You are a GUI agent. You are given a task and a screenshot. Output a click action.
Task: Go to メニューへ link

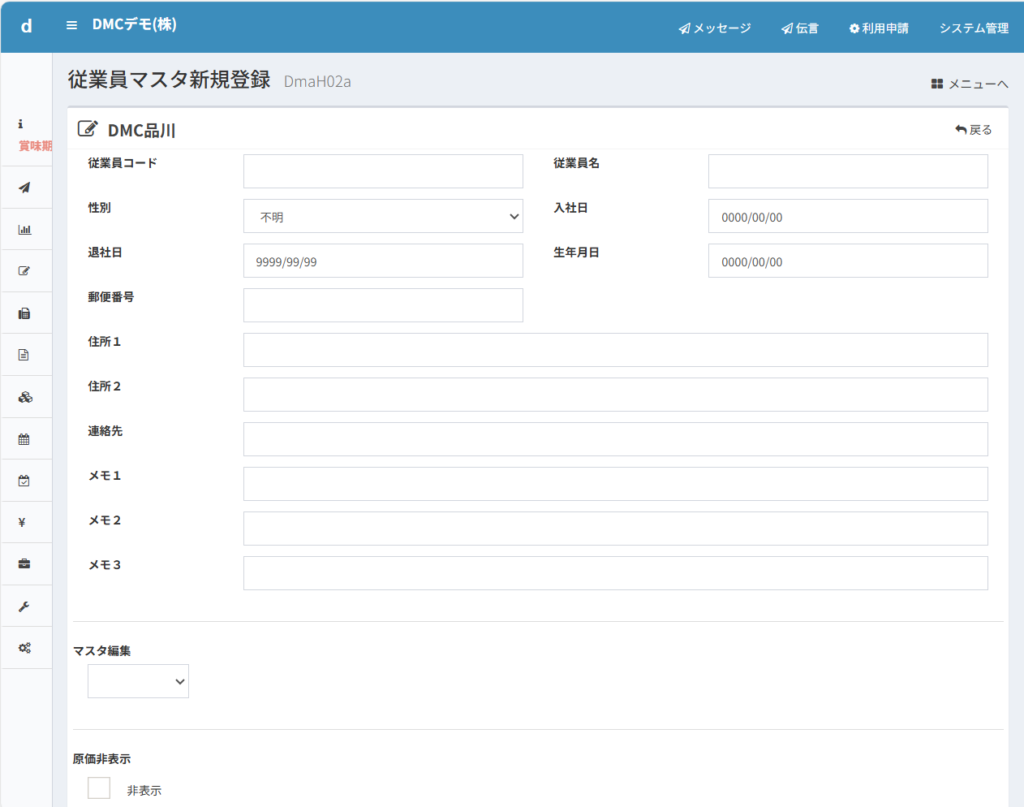click(x=969, y=84)
